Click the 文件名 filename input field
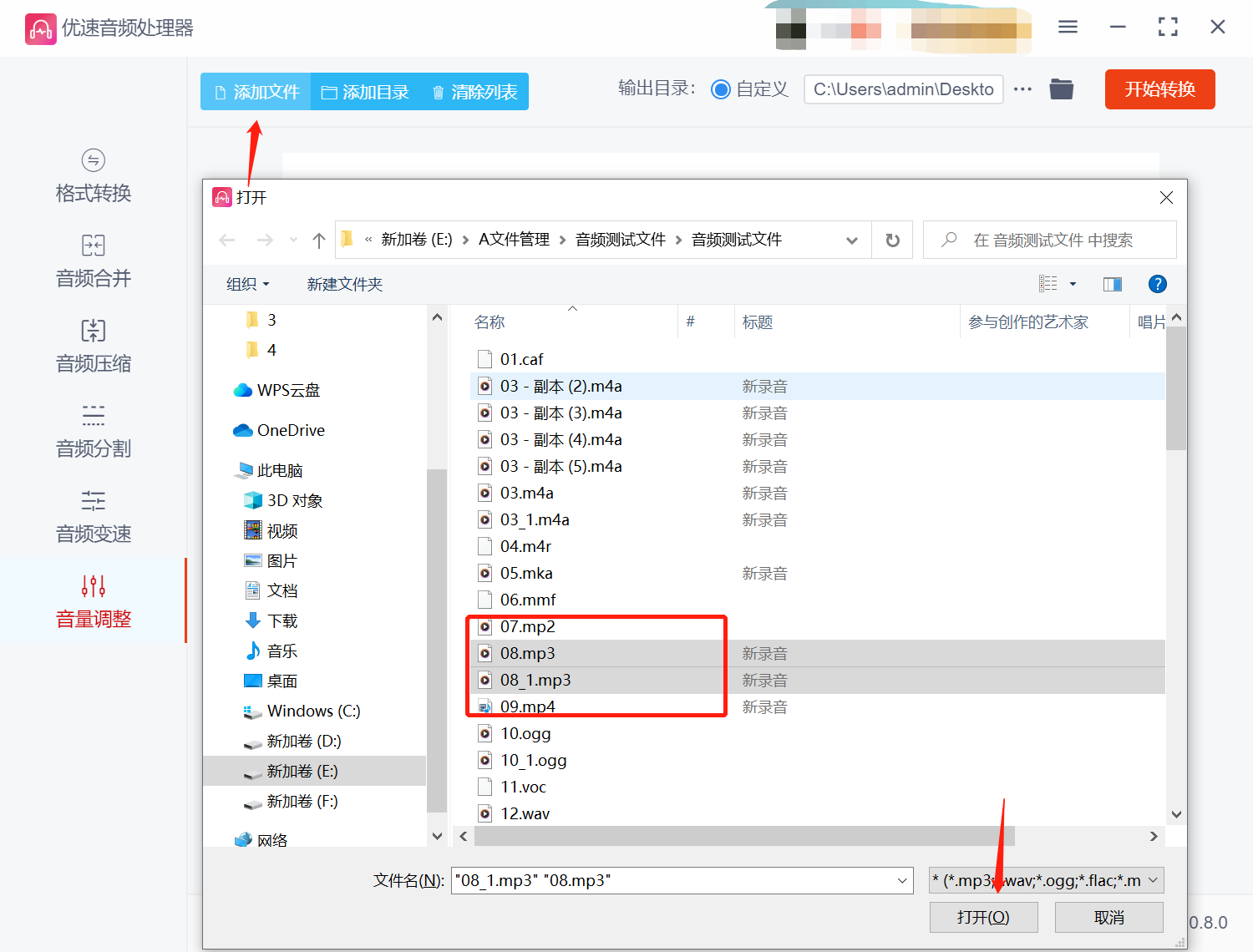Screen dimensions: 1253x952 [682, 880]
